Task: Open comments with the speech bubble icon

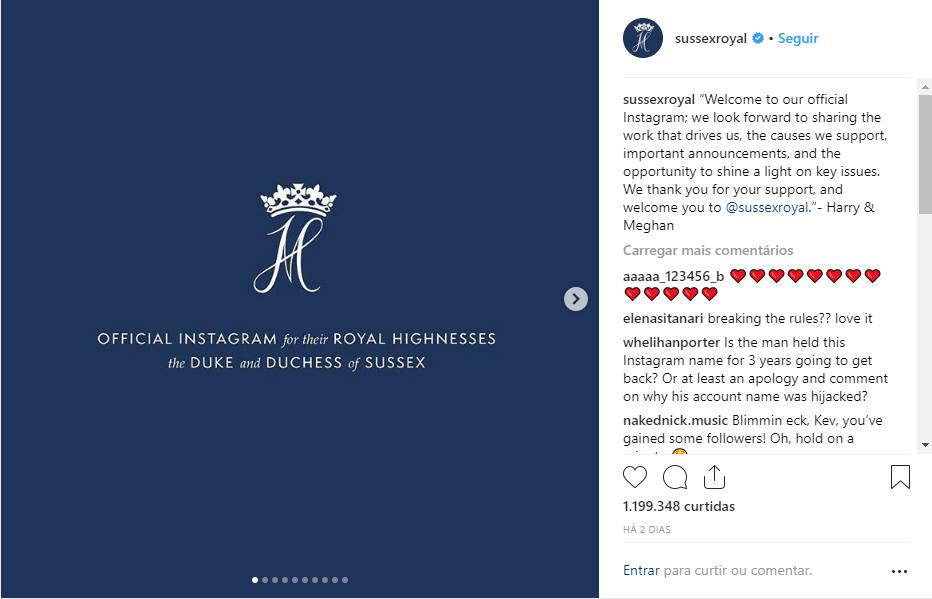Action: [x=675, y=477]
